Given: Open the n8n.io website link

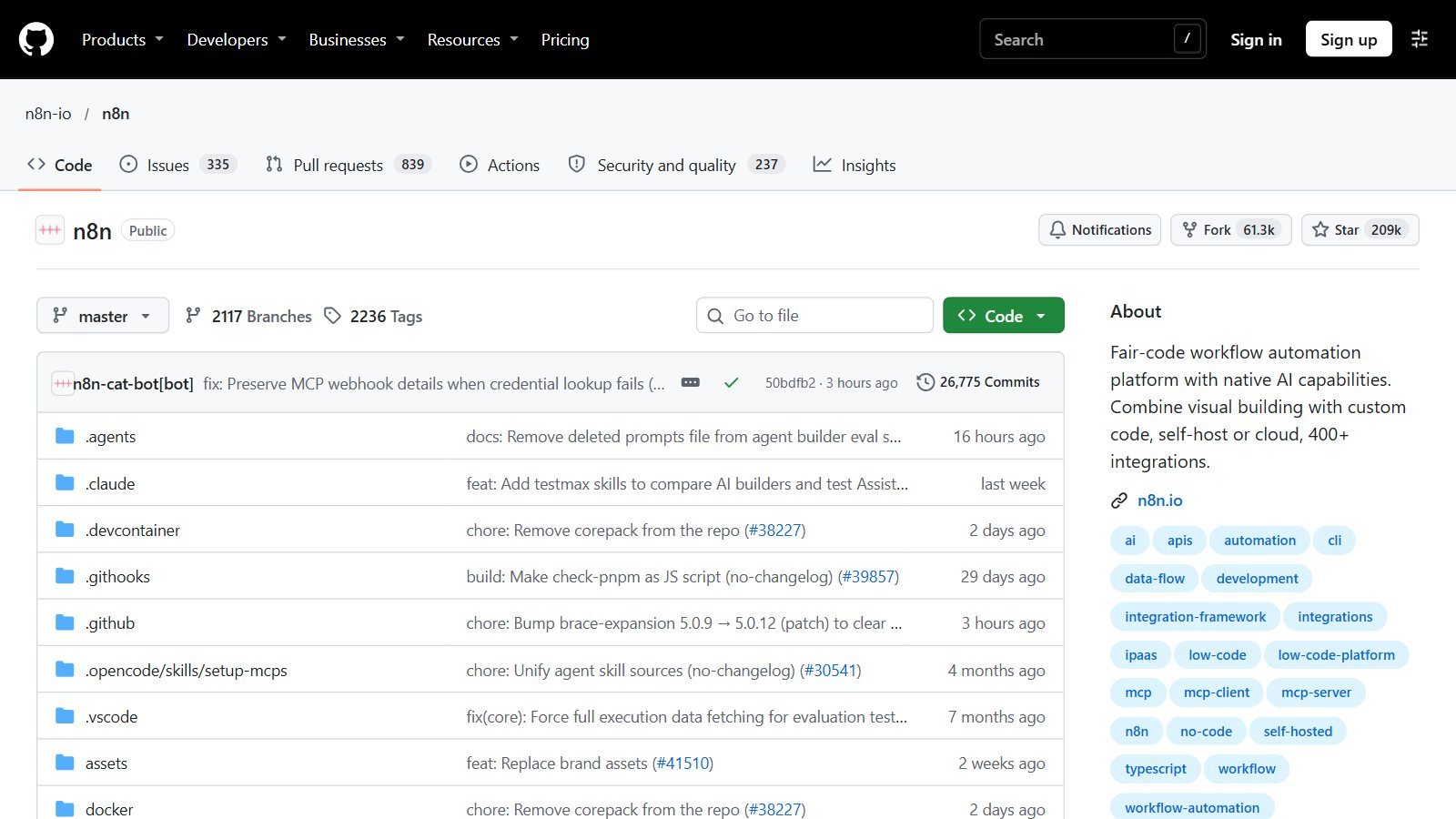Looking at the screenshot, I should (x=1160, y=500).
